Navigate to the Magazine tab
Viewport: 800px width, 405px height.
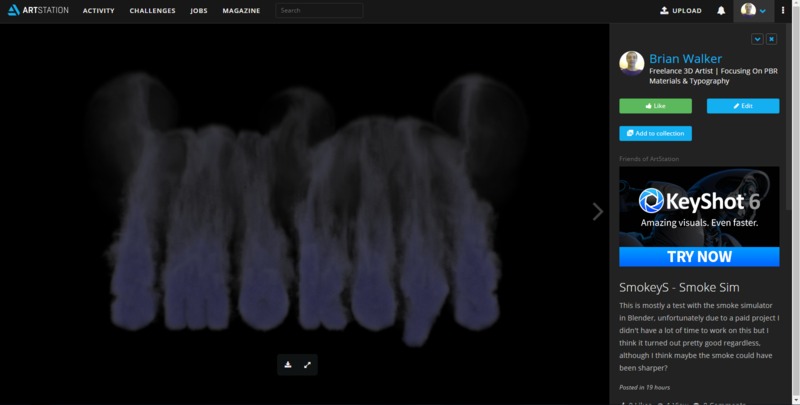pyautogui.click(x=240, y=11)
